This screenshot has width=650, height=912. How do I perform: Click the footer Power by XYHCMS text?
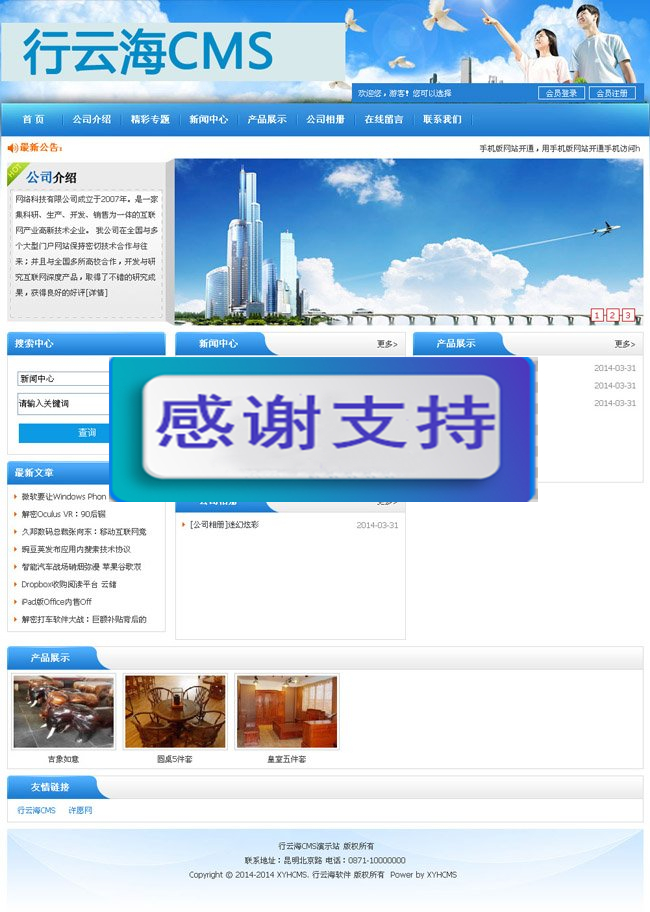pos(424,875)
